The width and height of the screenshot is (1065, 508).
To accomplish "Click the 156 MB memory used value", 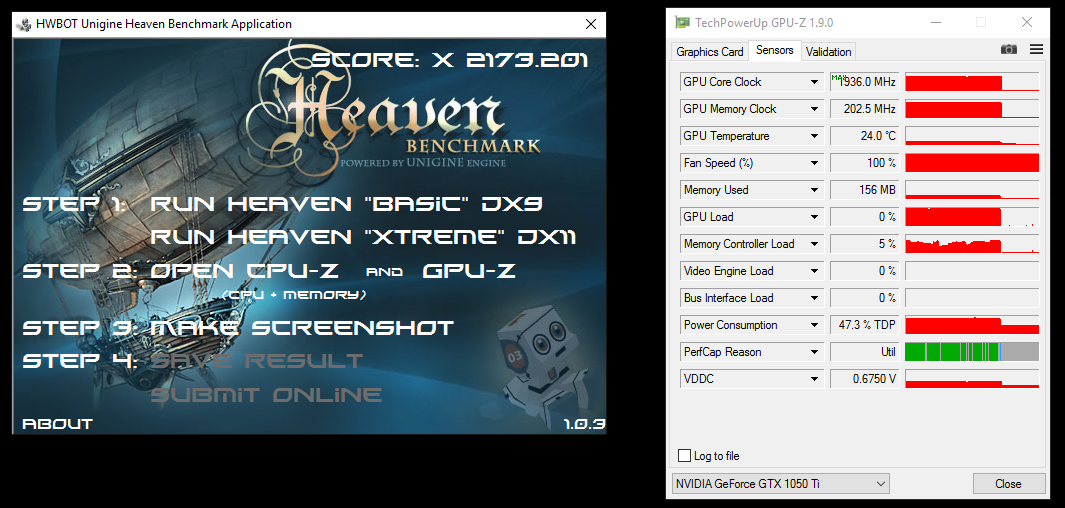I will (x=865, y=190).
